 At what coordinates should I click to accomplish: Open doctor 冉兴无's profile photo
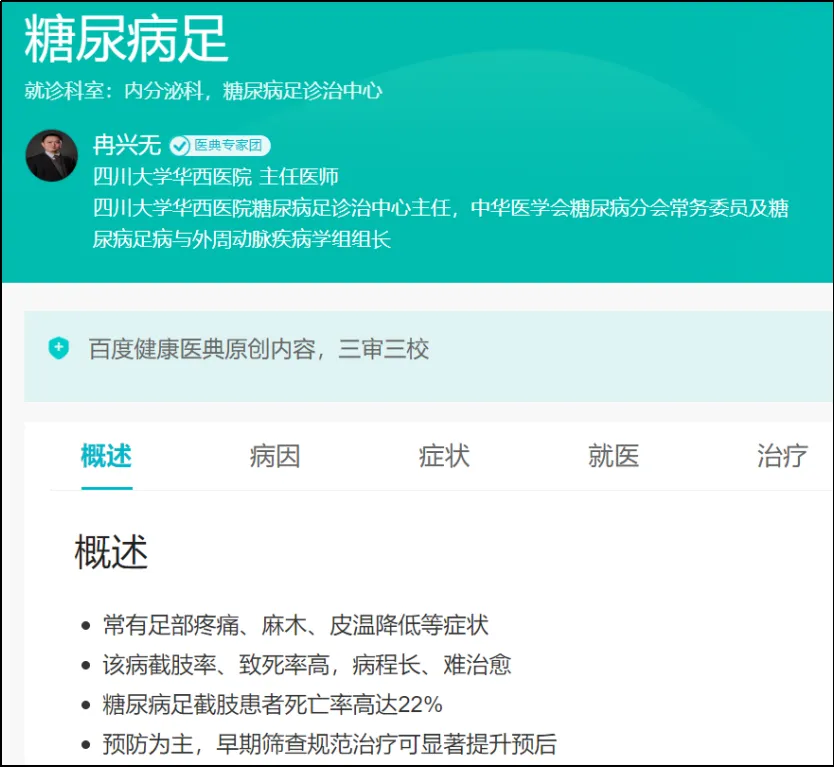52,155
